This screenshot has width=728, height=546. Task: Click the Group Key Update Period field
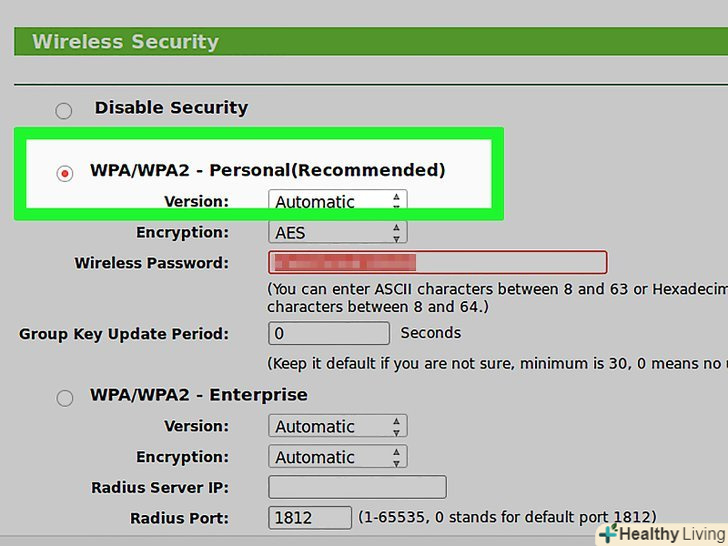pos(328,333)
